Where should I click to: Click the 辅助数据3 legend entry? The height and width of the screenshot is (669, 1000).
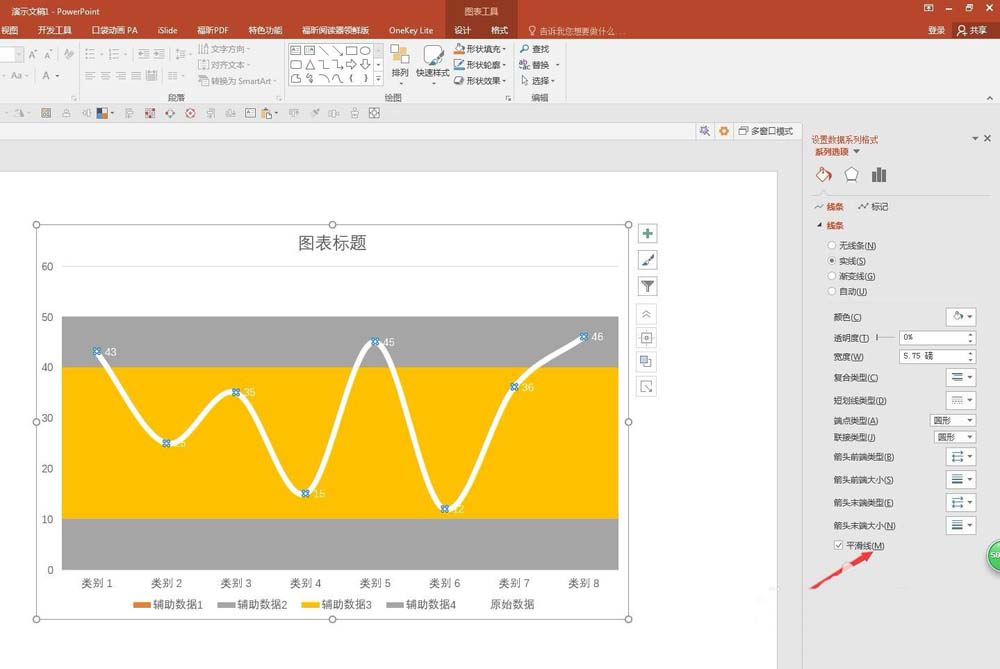coord(336,604)
